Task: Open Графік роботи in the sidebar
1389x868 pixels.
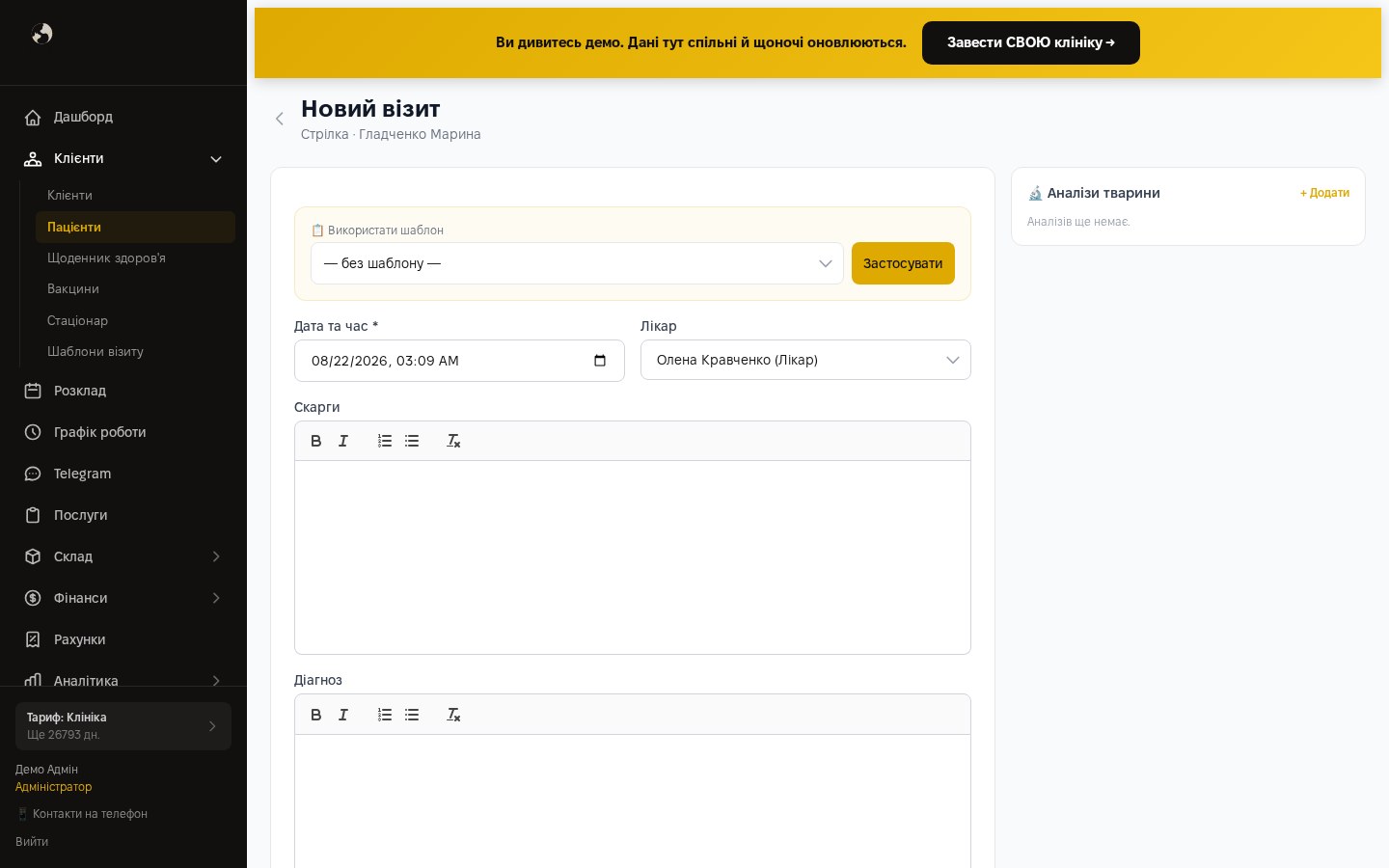Action: (x=123, y=432)
